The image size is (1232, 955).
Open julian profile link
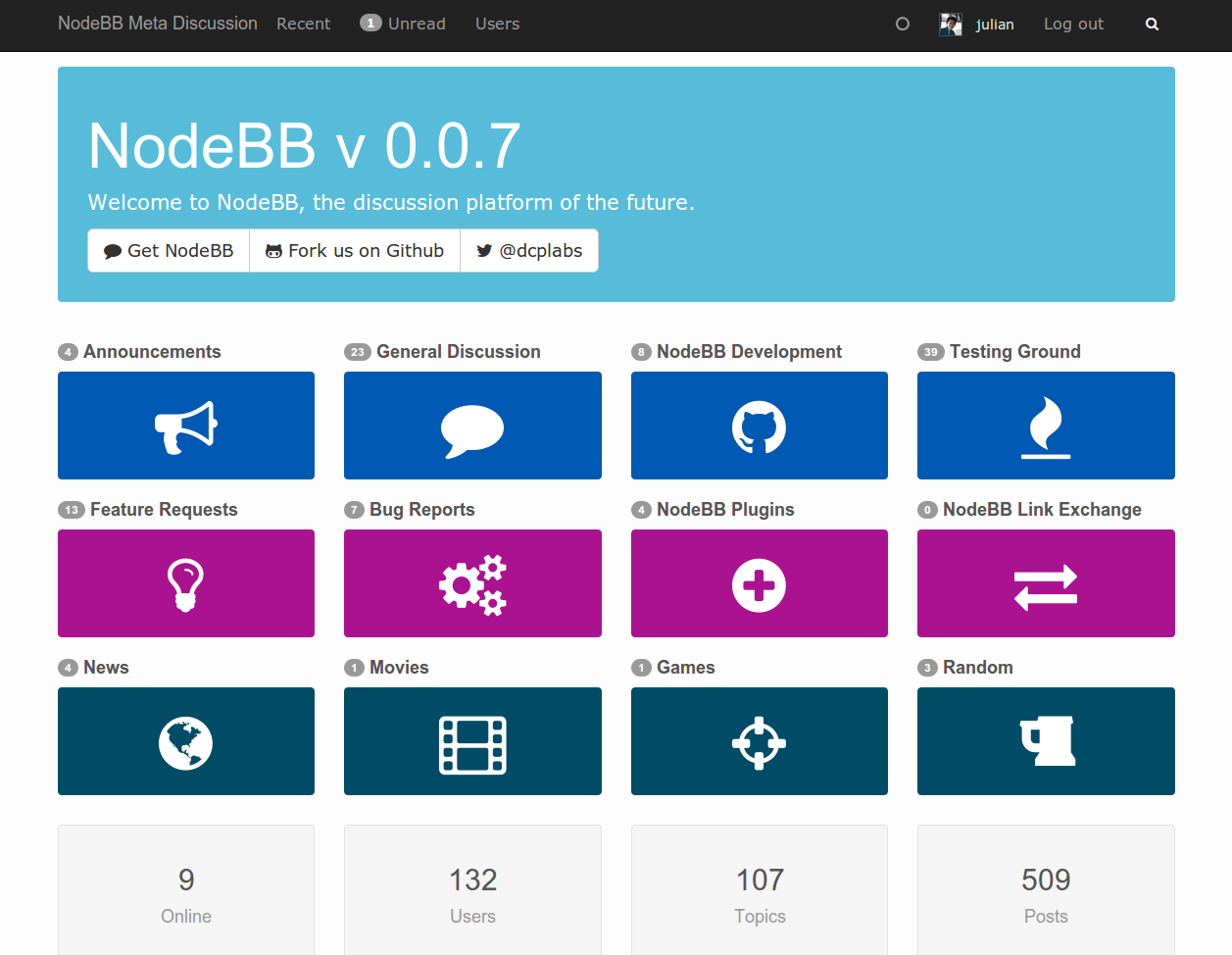(995, 25)
